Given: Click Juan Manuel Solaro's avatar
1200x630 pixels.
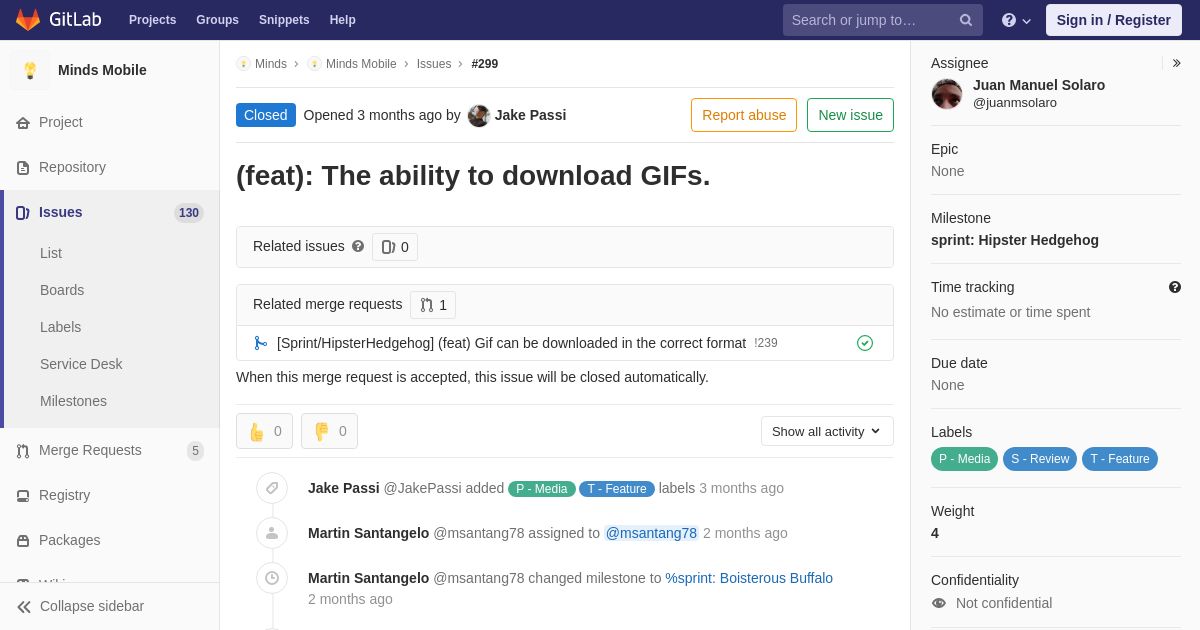Looking at the screenshot, I should point(947,94).
